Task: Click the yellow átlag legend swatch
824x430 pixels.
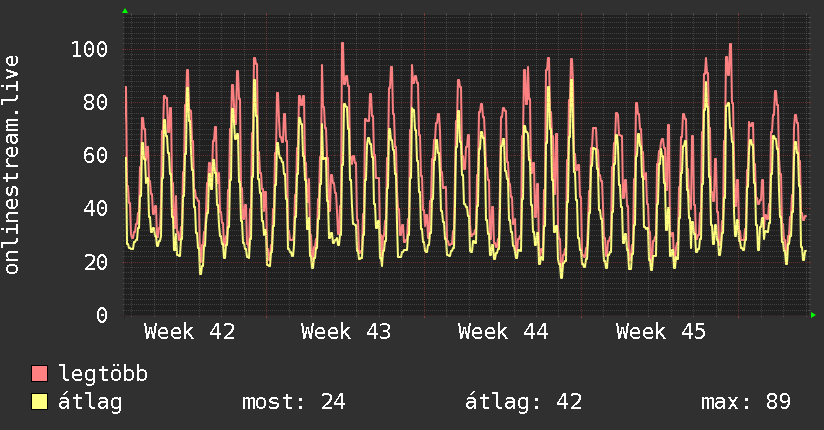Action: [x=39, y=402]
